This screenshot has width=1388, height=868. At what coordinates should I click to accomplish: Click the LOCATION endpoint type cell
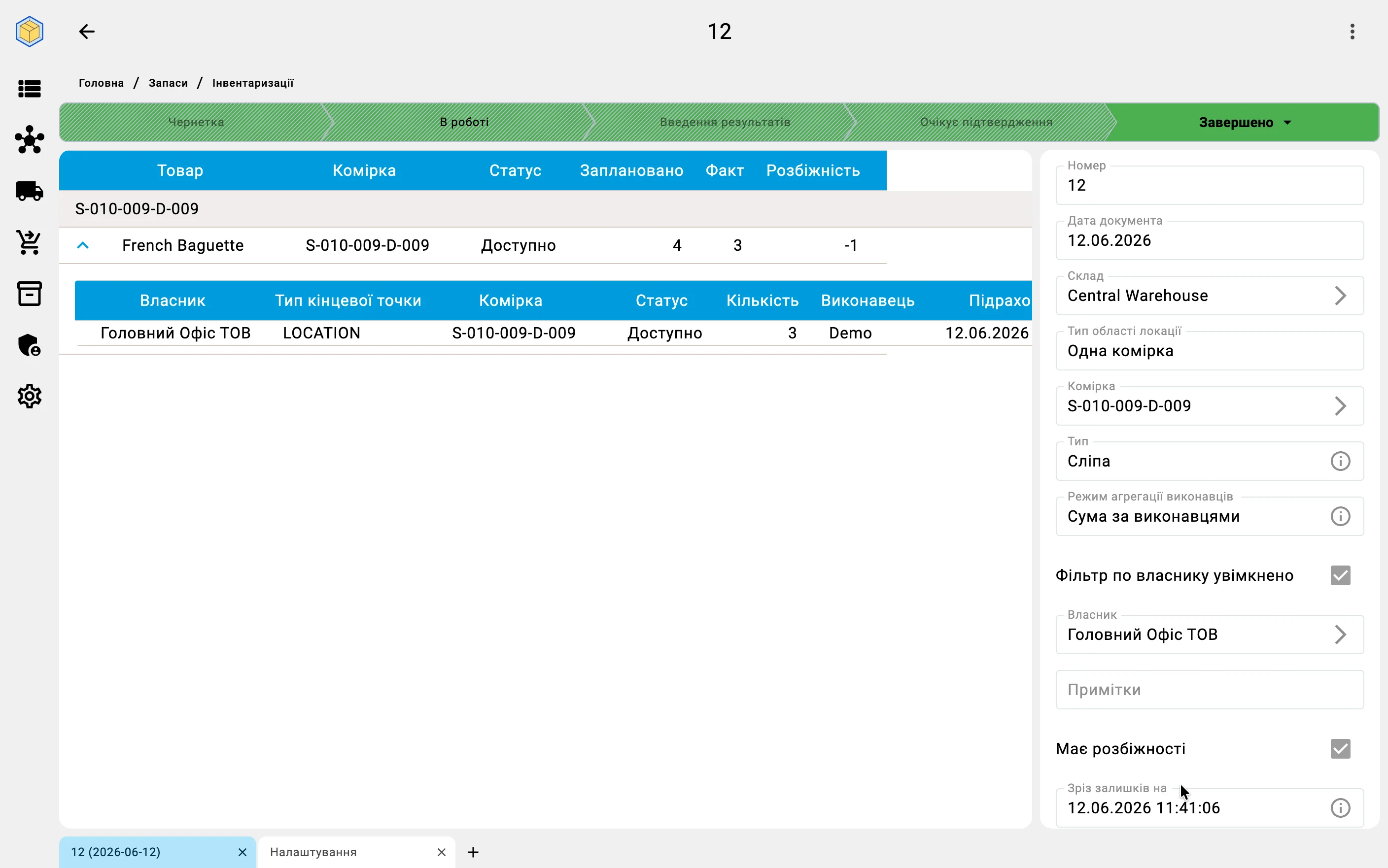[321, 333]
